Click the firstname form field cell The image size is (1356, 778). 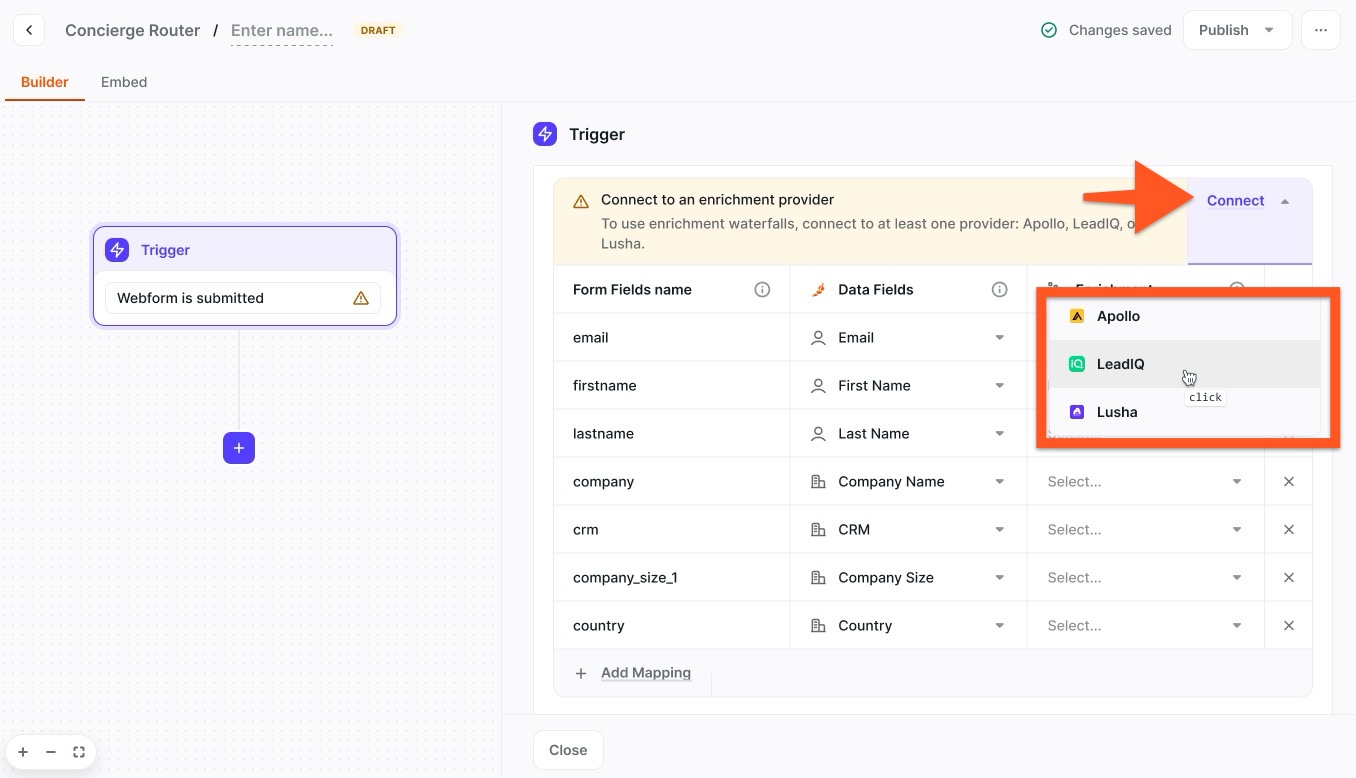671,386
